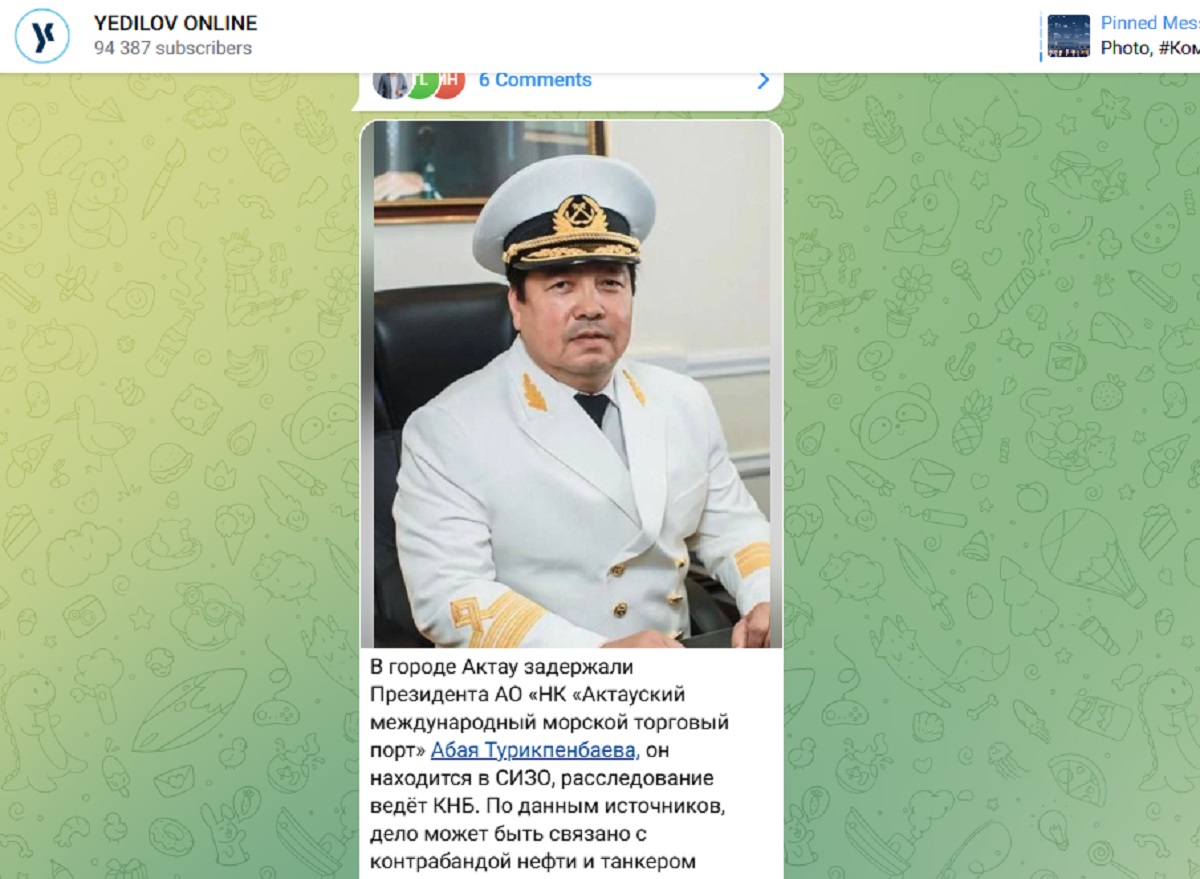The image size is (1200, 879).
Task: Follow the 'Абая Турикпенбаева' hyperlink
Action: point(534,750)
